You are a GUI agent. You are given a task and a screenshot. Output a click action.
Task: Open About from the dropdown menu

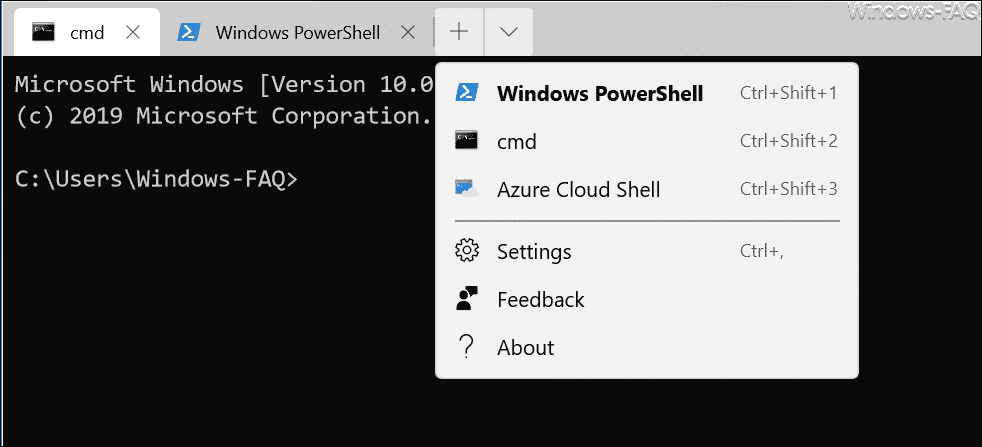tap(647, 347)
